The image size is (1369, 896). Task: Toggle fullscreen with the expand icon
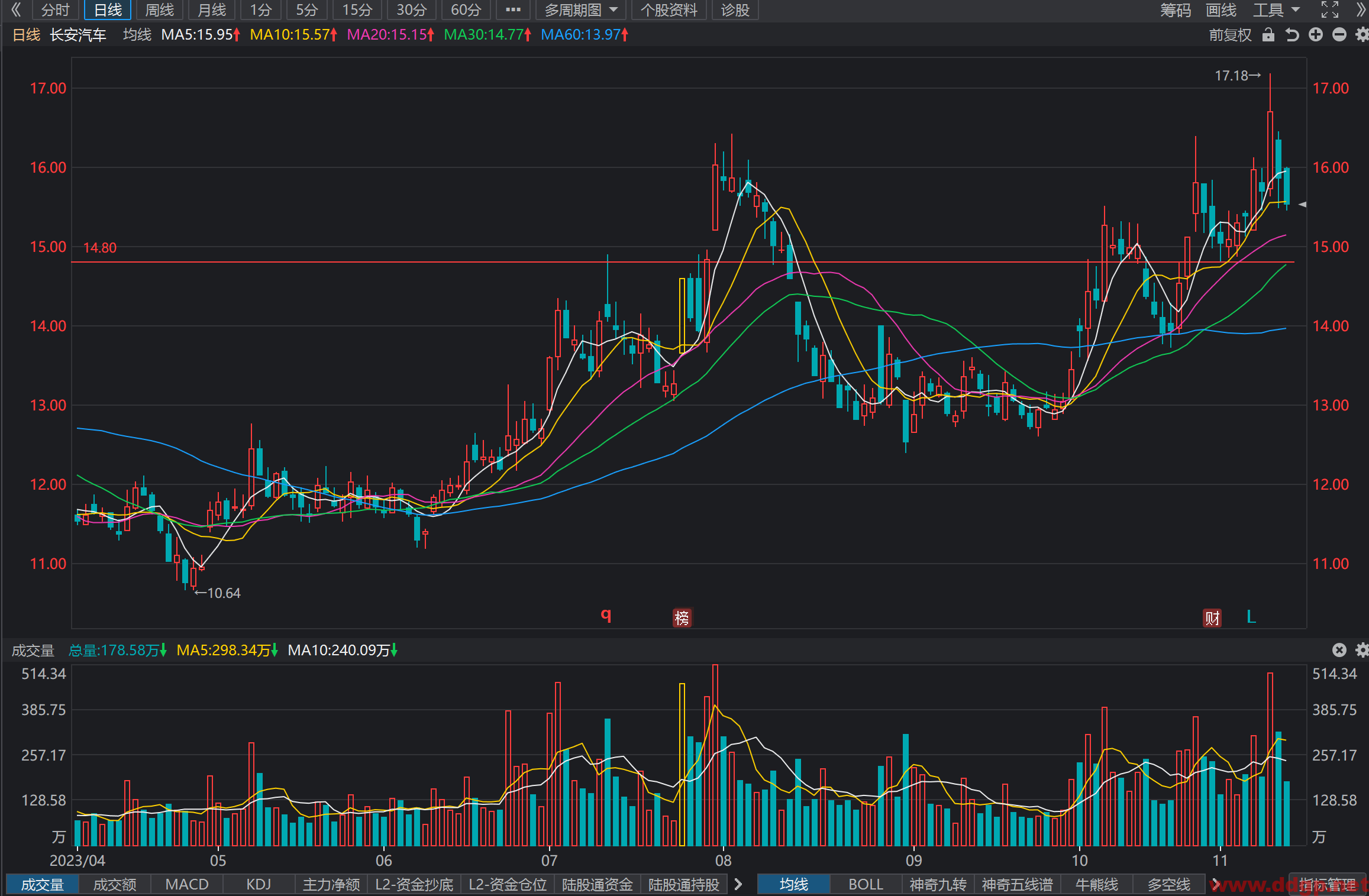[x=1330, y=9]
